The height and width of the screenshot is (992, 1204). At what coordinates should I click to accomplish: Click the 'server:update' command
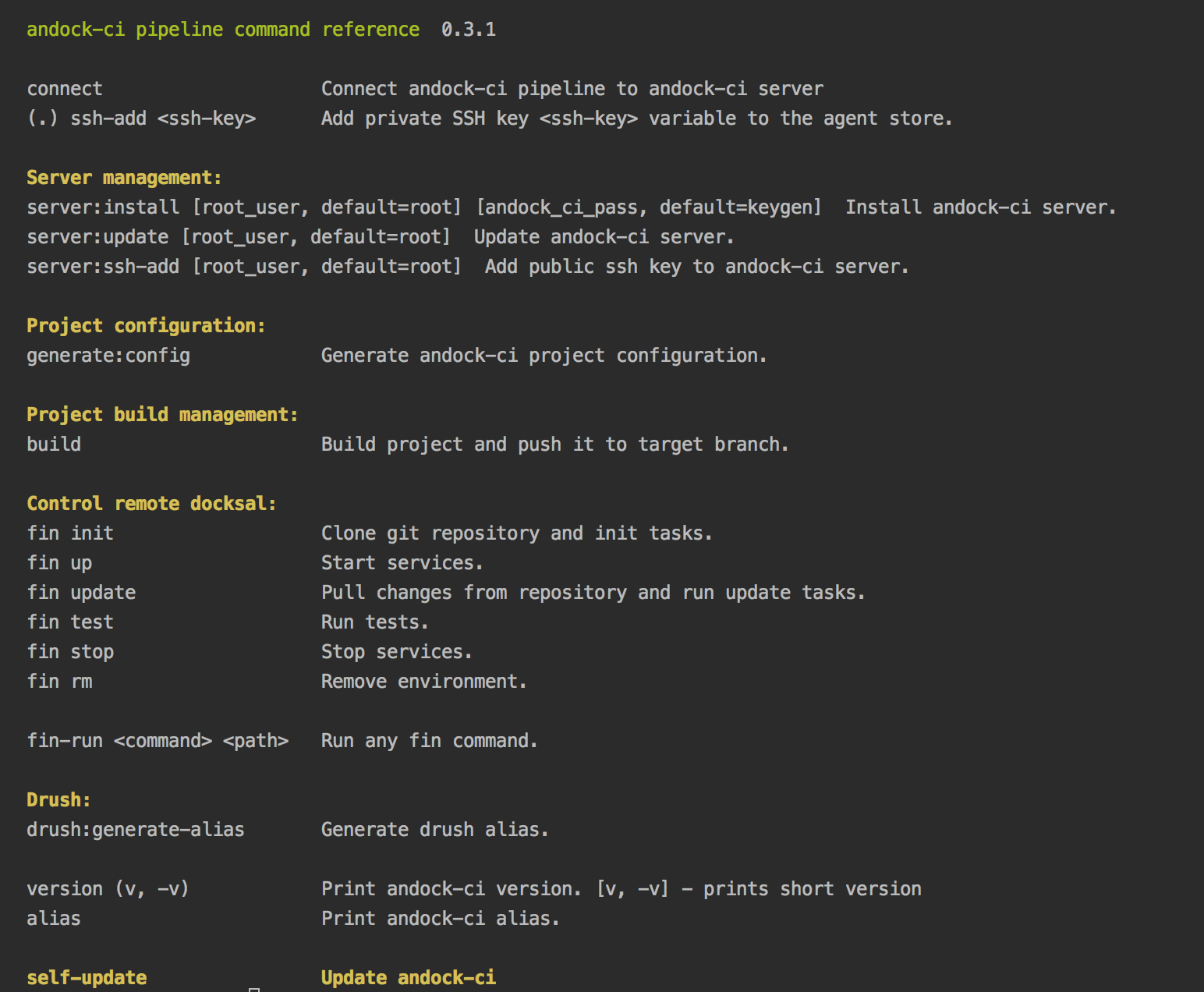[x=239, y=237]
